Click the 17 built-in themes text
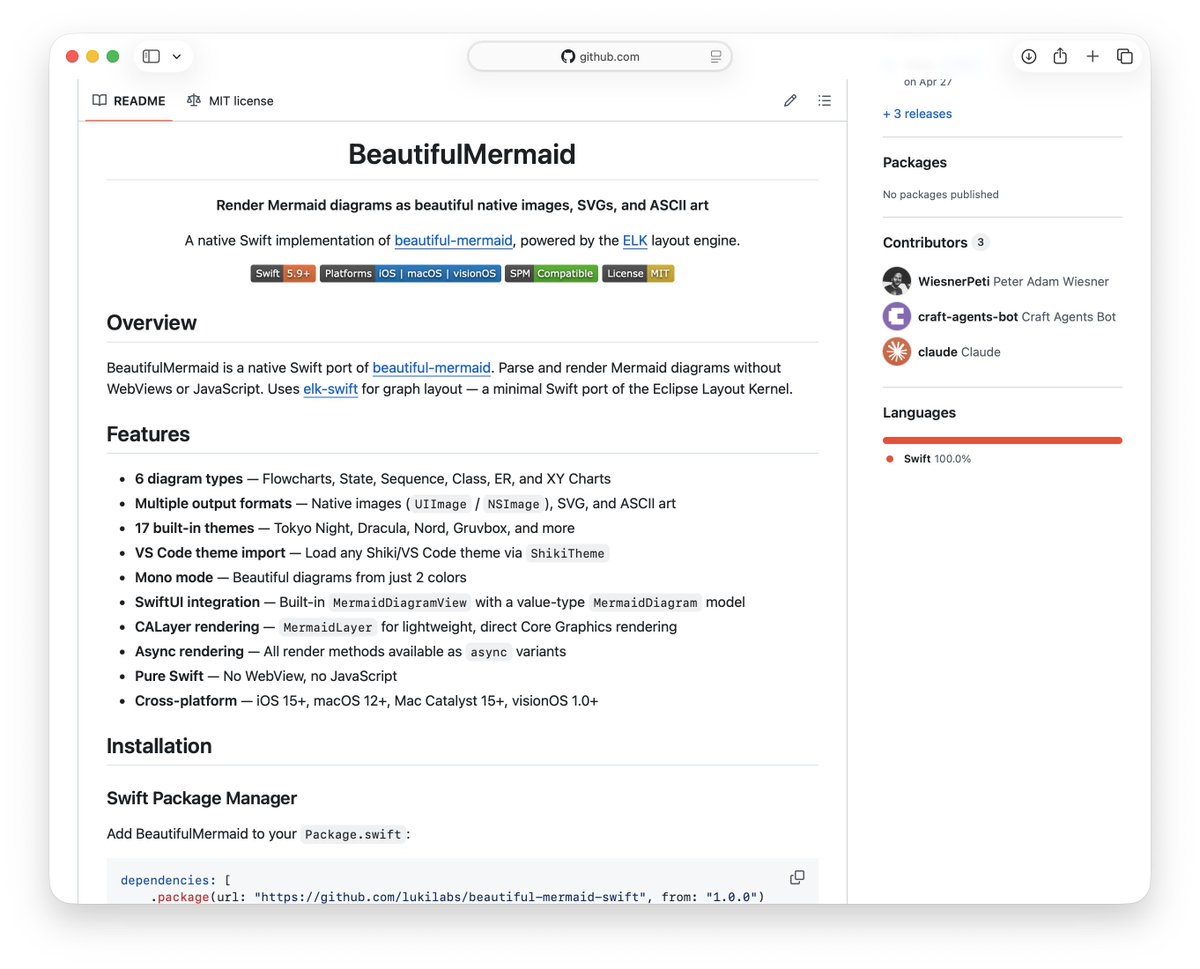 tap(195, 528)
